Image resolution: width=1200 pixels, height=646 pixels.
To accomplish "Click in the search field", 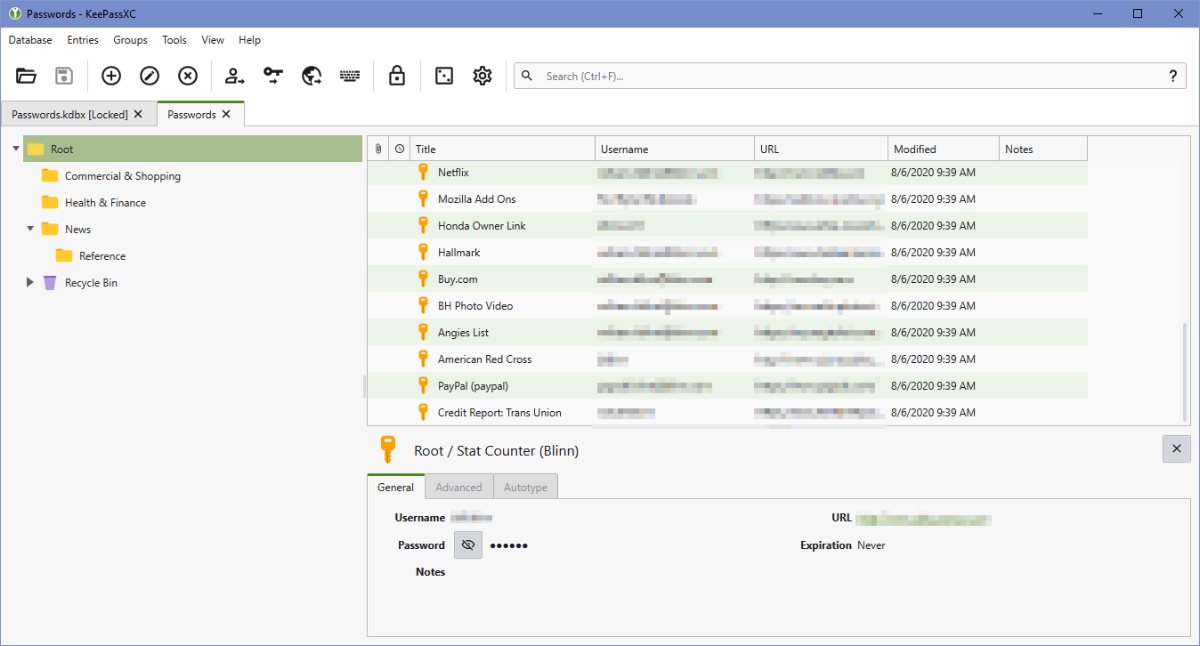I will [850, 76].
